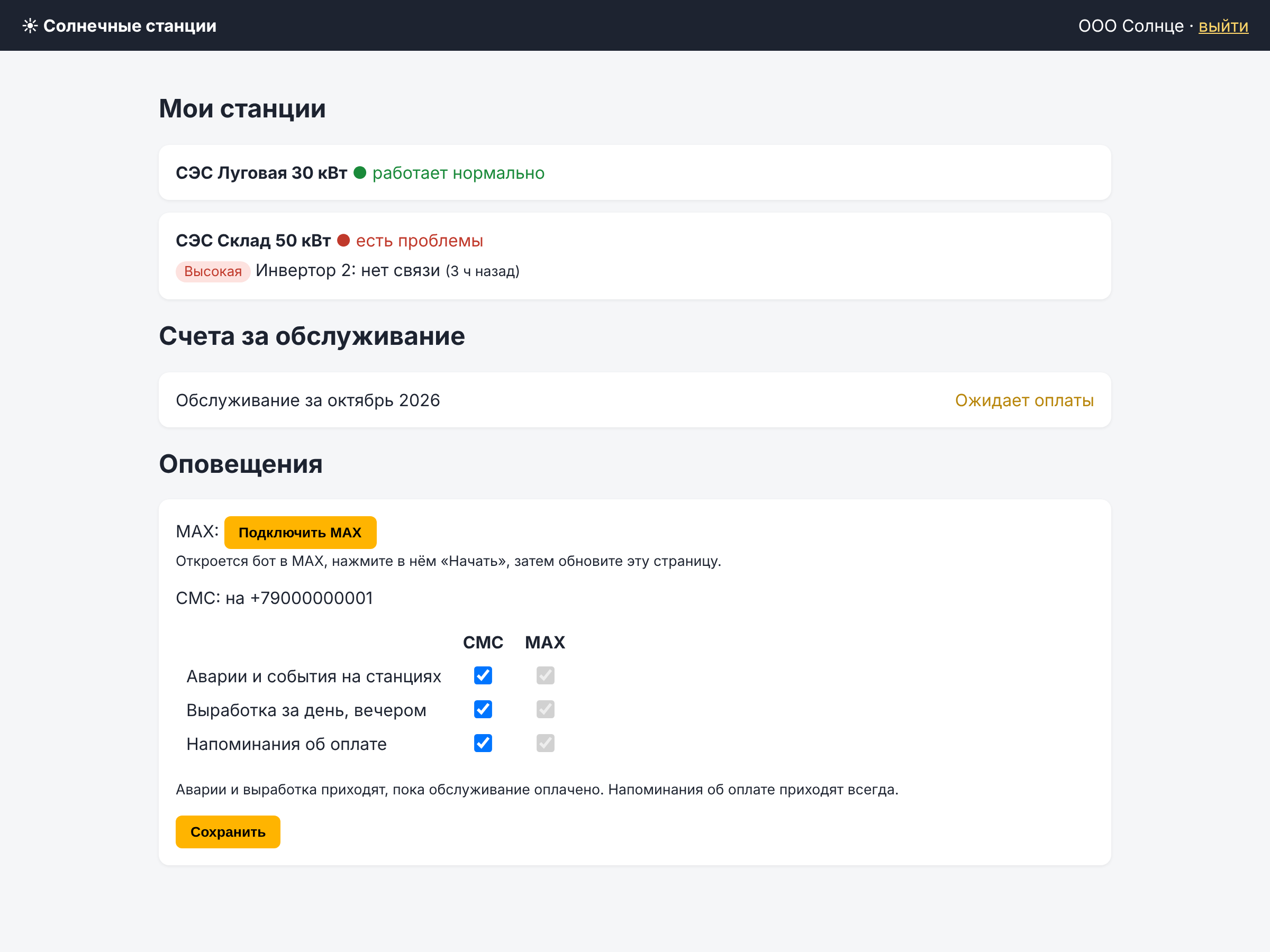The image size is (1270, 952).
Task: Click the Оповещения heading
Action: pos(241,464)
